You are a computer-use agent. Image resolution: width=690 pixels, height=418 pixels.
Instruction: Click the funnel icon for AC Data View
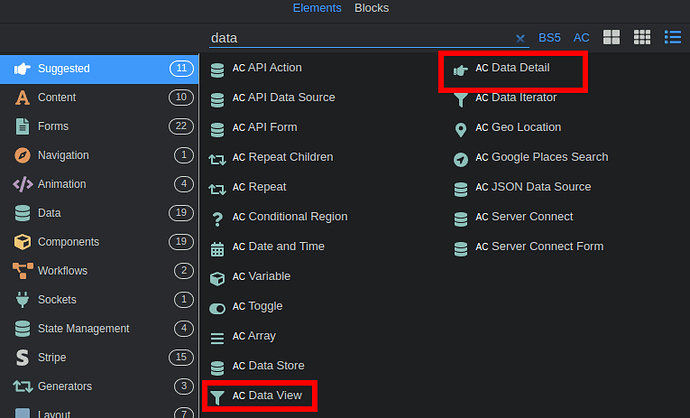tap(217, 397)
